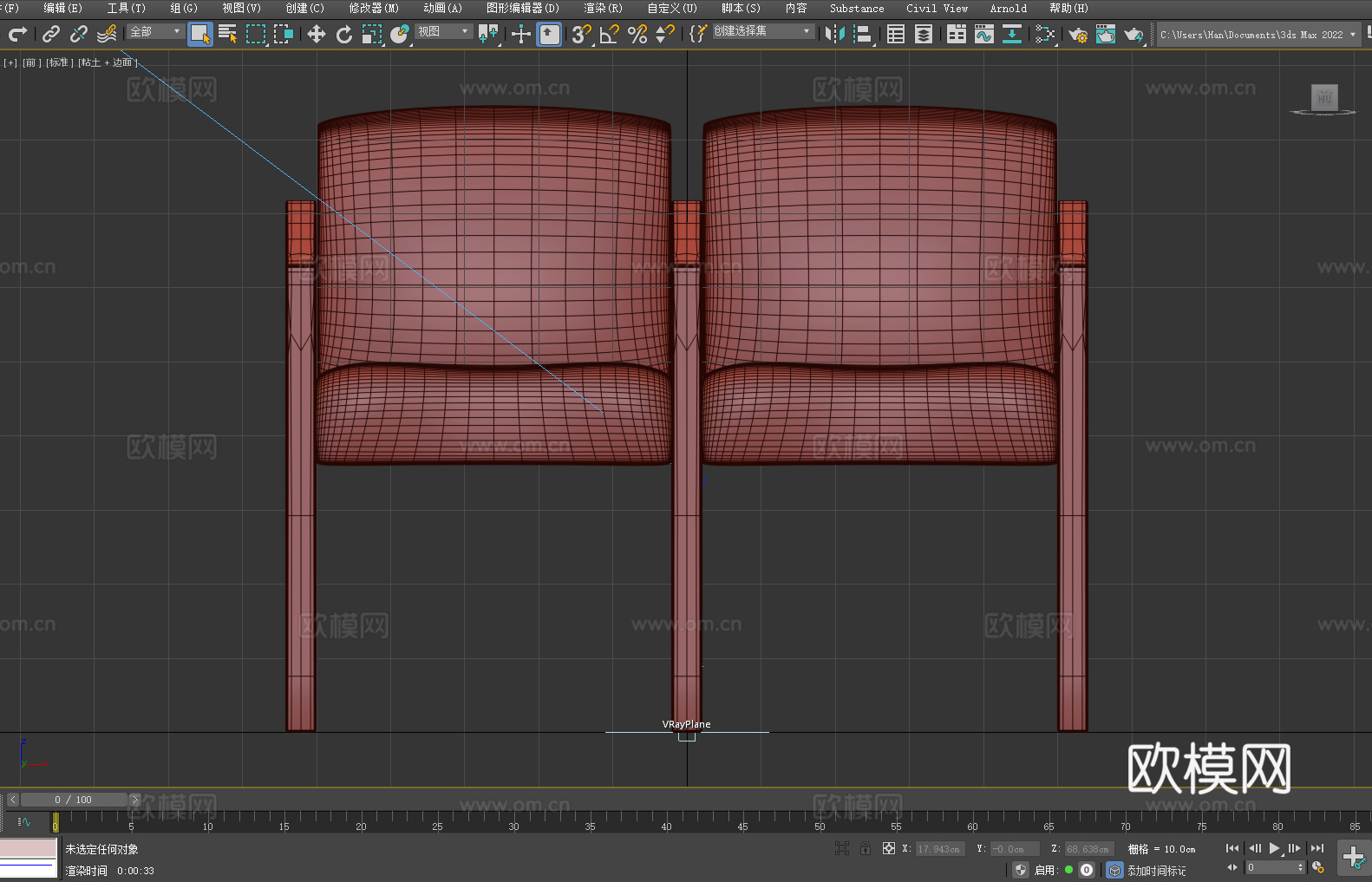
Task: Select the Unlink selection tool
Action: tap(79, 34)
